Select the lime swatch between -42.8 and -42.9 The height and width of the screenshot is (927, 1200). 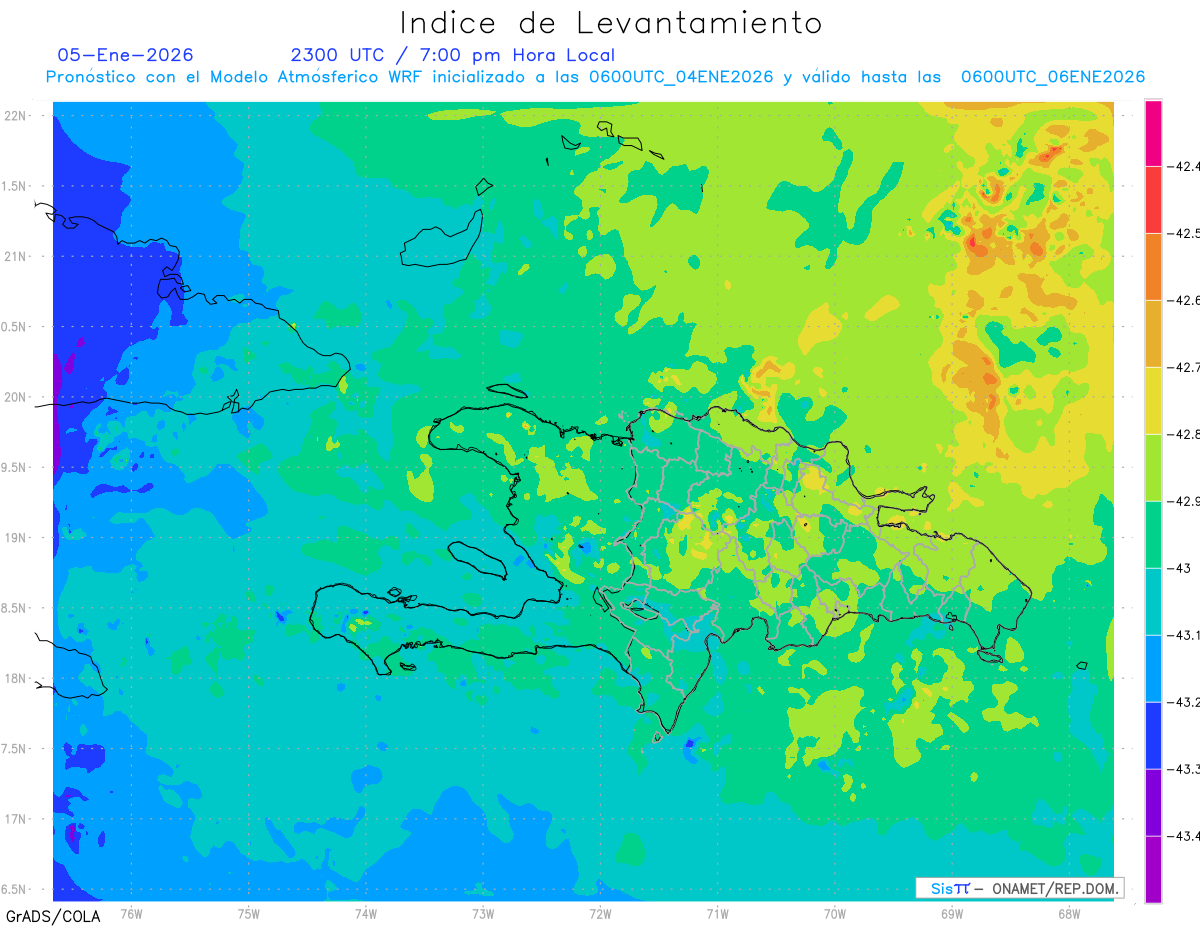[1153, 467]
